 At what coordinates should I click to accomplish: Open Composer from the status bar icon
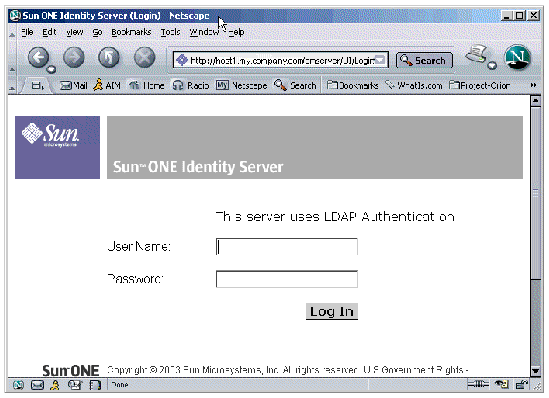pyautogui.click(x=75, y=385)
